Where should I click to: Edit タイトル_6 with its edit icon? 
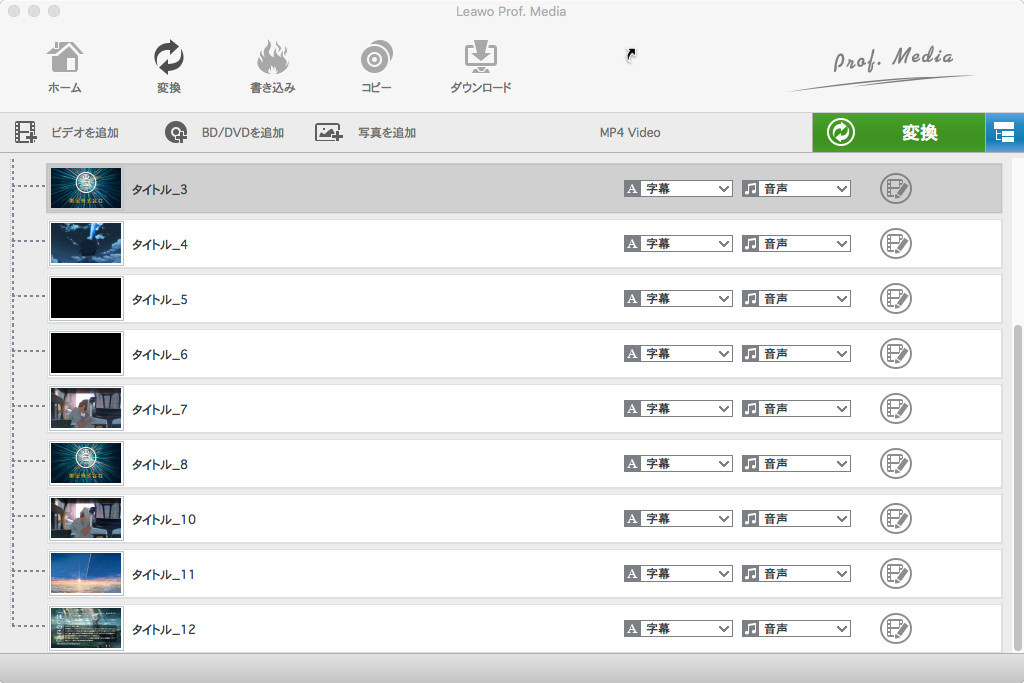click(895, 353)
